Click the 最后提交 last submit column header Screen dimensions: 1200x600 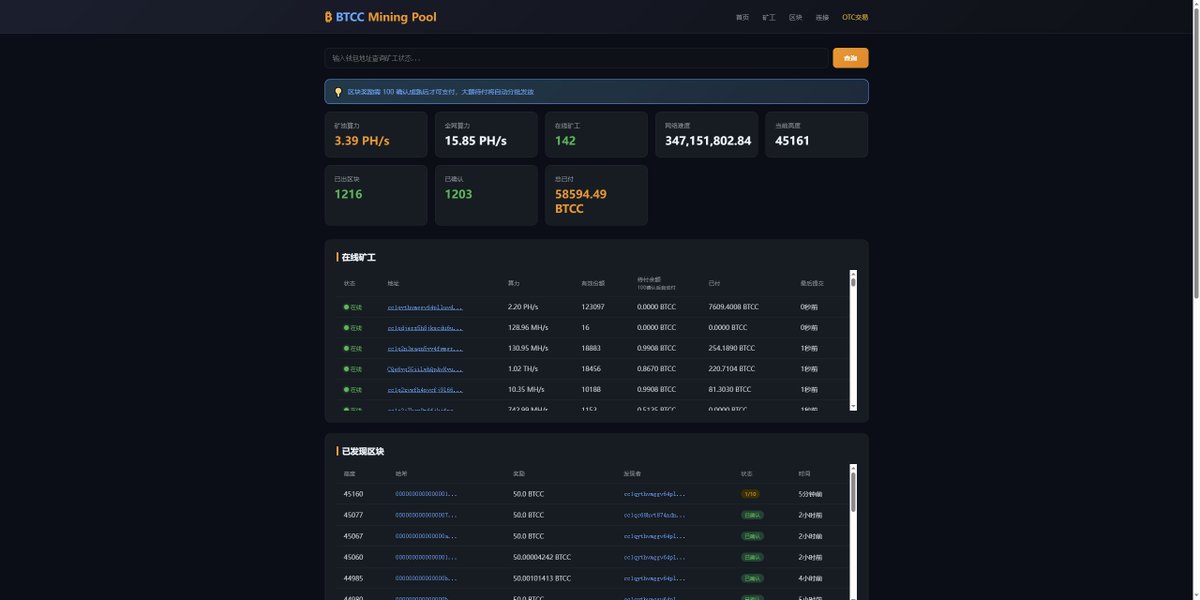[812, 283]
